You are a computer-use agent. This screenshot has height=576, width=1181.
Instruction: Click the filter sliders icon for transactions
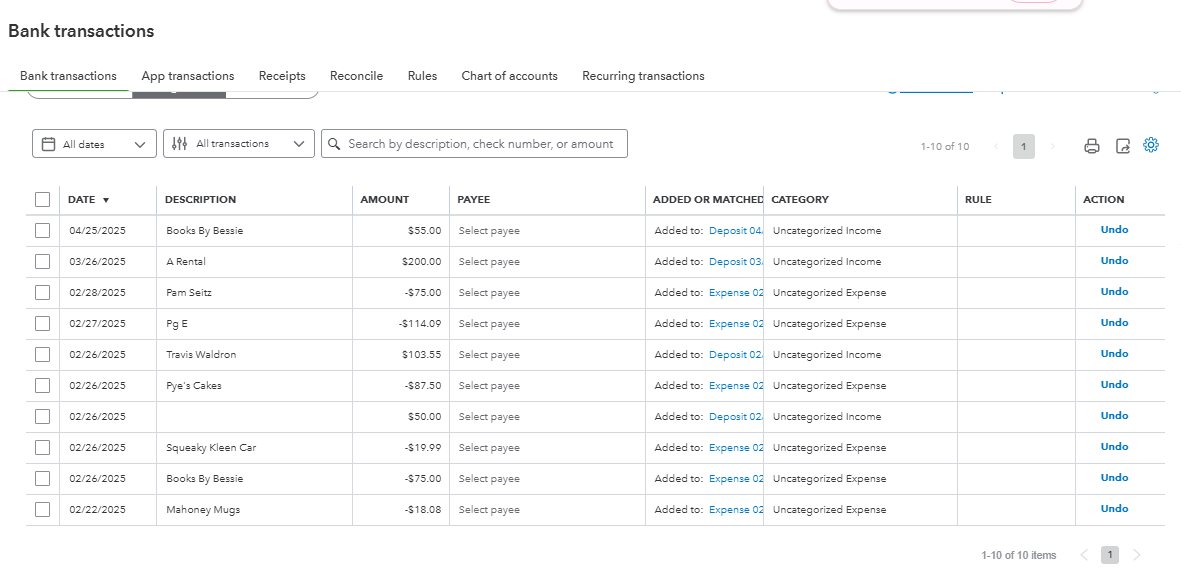click(179, 144)
